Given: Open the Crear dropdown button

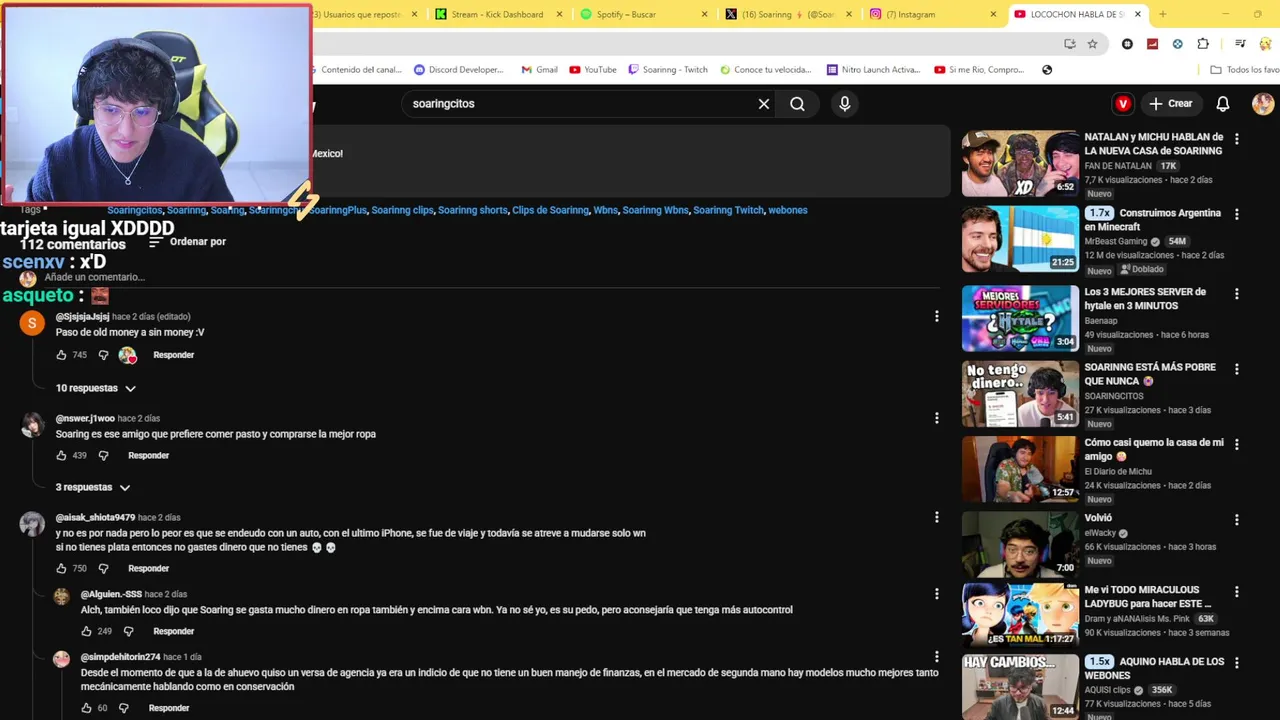Looking at the screenshot, I should point(1171,104).
